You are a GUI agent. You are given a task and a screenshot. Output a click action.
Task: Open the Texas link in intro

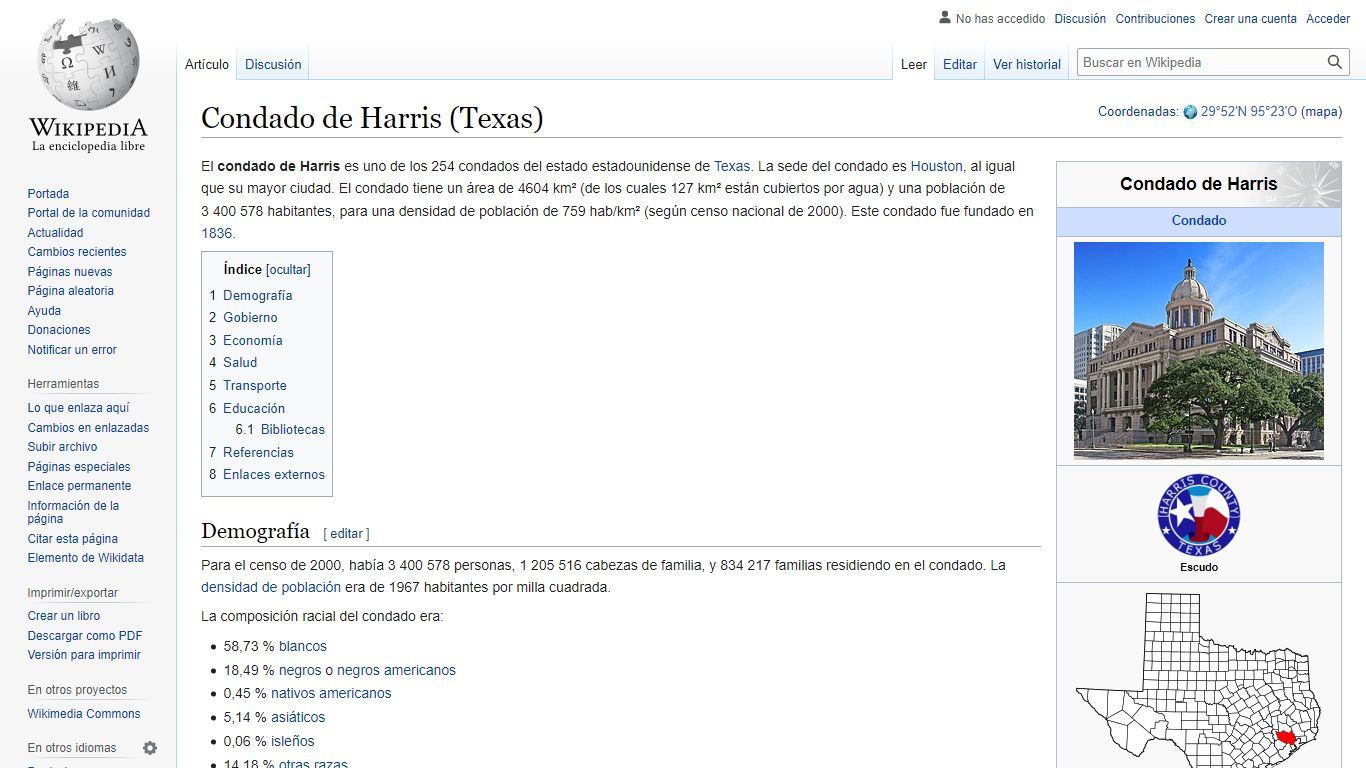point(732,166)
